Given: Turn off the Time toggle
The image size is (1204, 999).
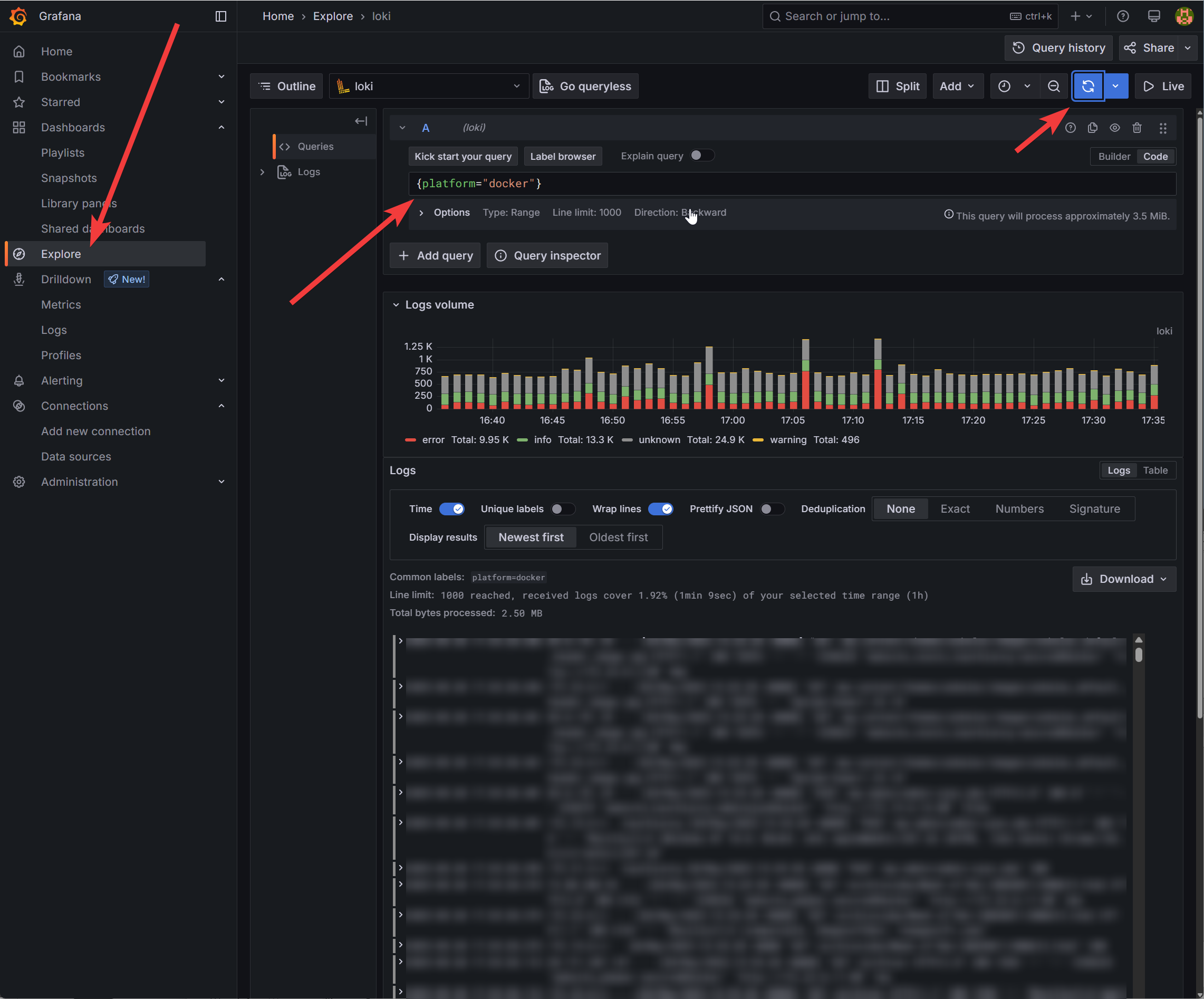Looking at the screenshot, I should (x=452, y=508).
